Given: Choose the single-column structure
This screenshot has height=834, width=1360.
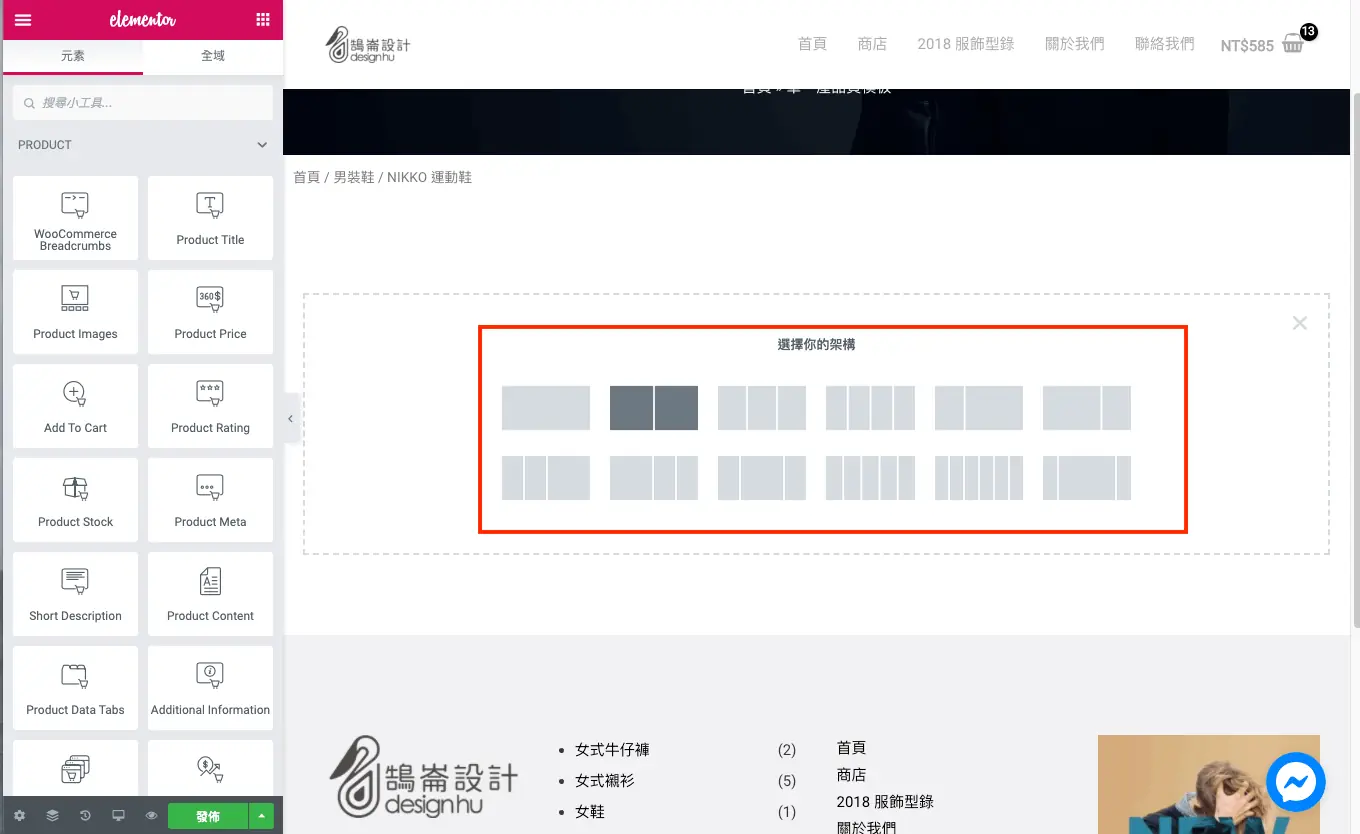Looking at the screenshot, I should [546, 408].
